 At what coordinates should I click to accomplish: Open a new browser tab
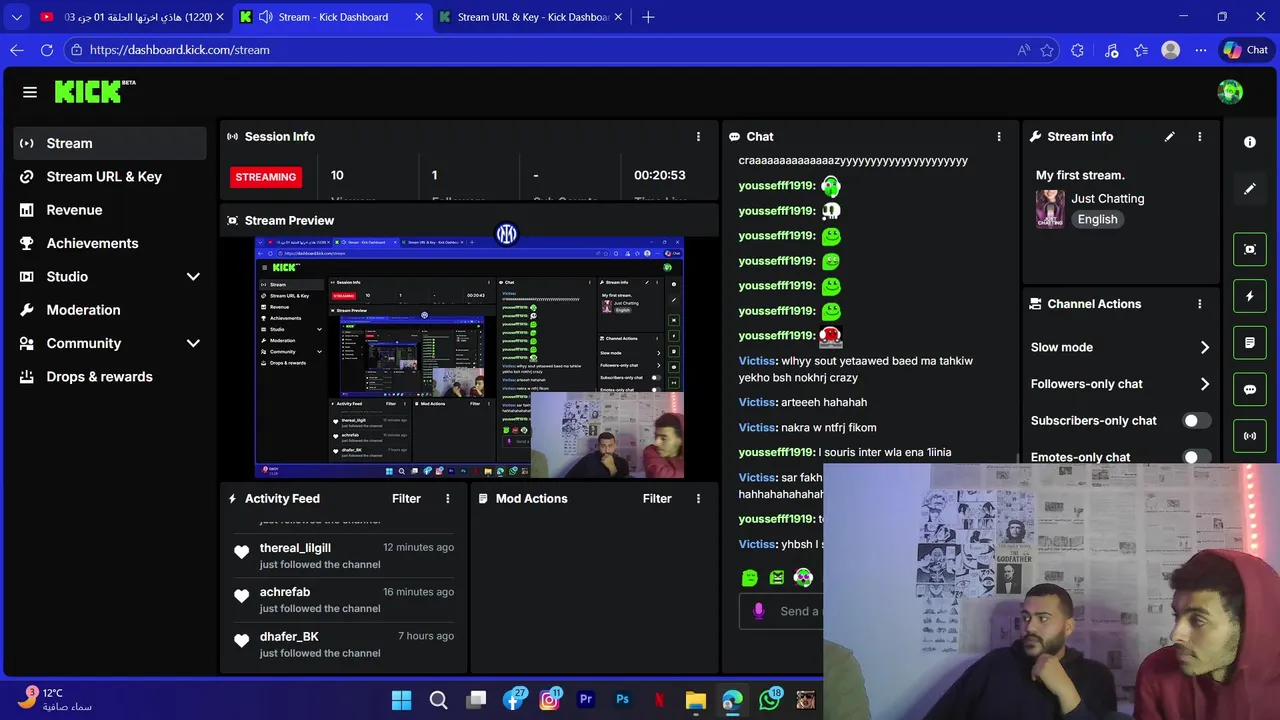pos(648,17)
